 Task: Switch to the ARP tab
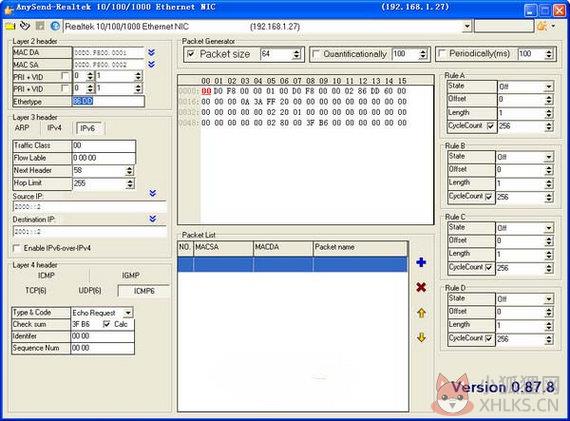pyautogui.click(x=22, y=128)
